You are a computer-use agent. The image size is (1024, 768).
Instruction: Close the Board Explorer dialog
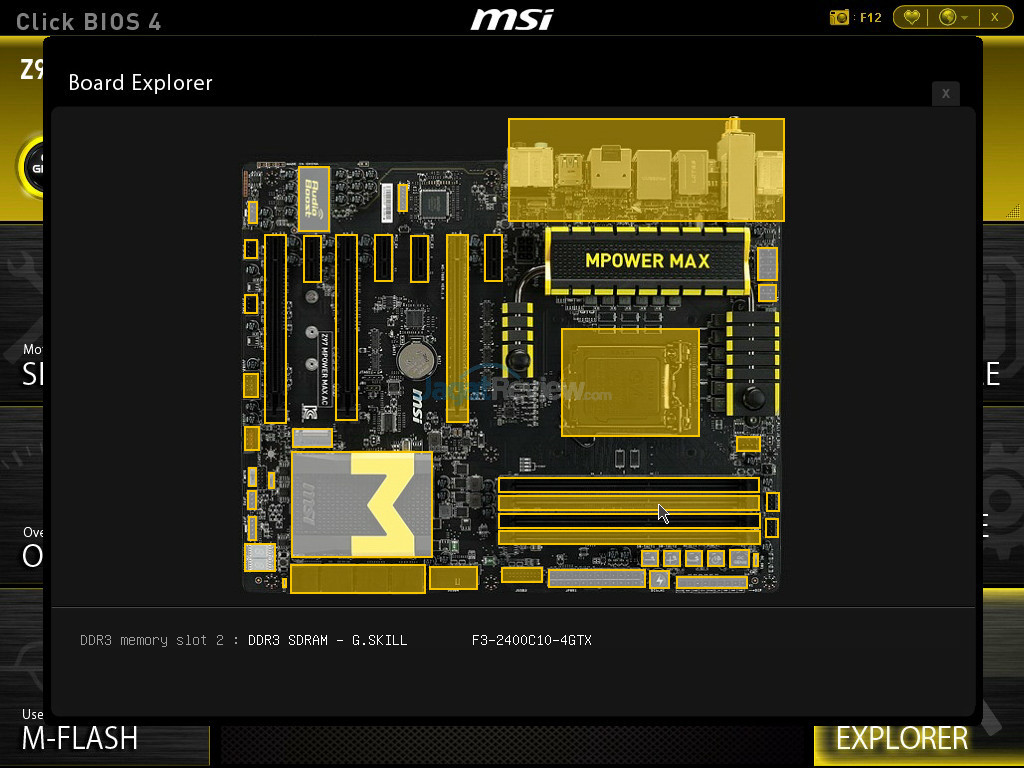(946, 93)
